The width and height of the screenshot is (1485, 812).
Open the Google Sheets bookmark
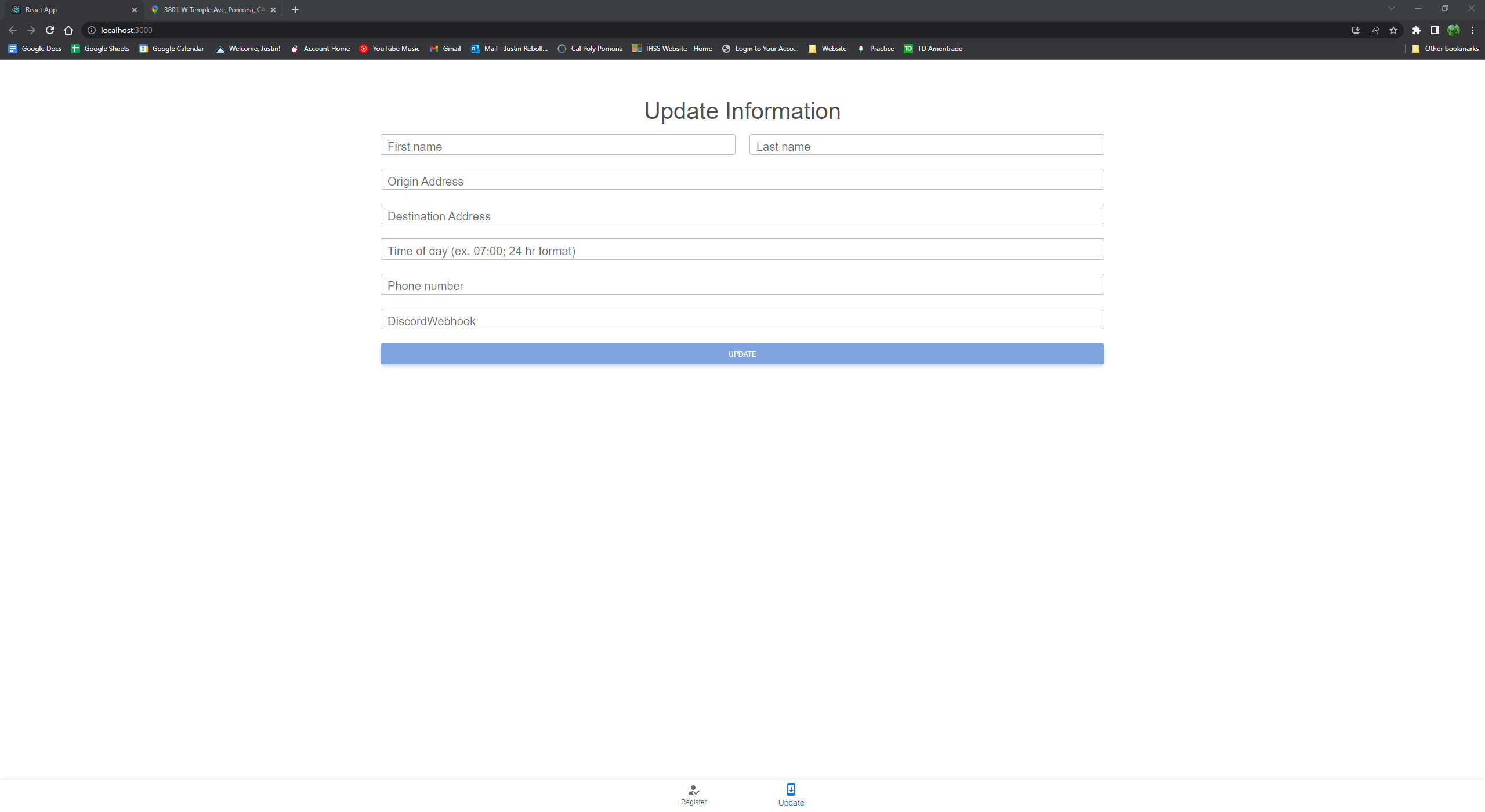coord(100,49)
